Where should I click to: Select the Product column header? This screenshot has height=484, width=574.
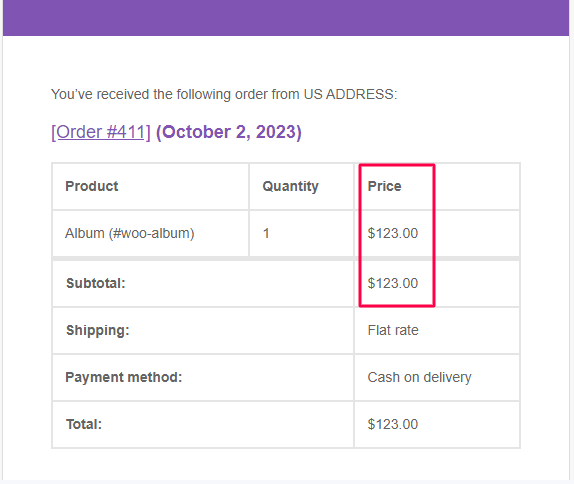[x=92, y=186]
